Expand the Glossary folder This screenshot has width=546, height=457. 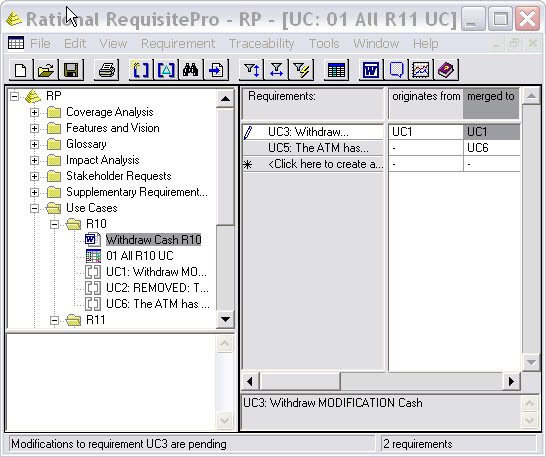tap(34, 144)
